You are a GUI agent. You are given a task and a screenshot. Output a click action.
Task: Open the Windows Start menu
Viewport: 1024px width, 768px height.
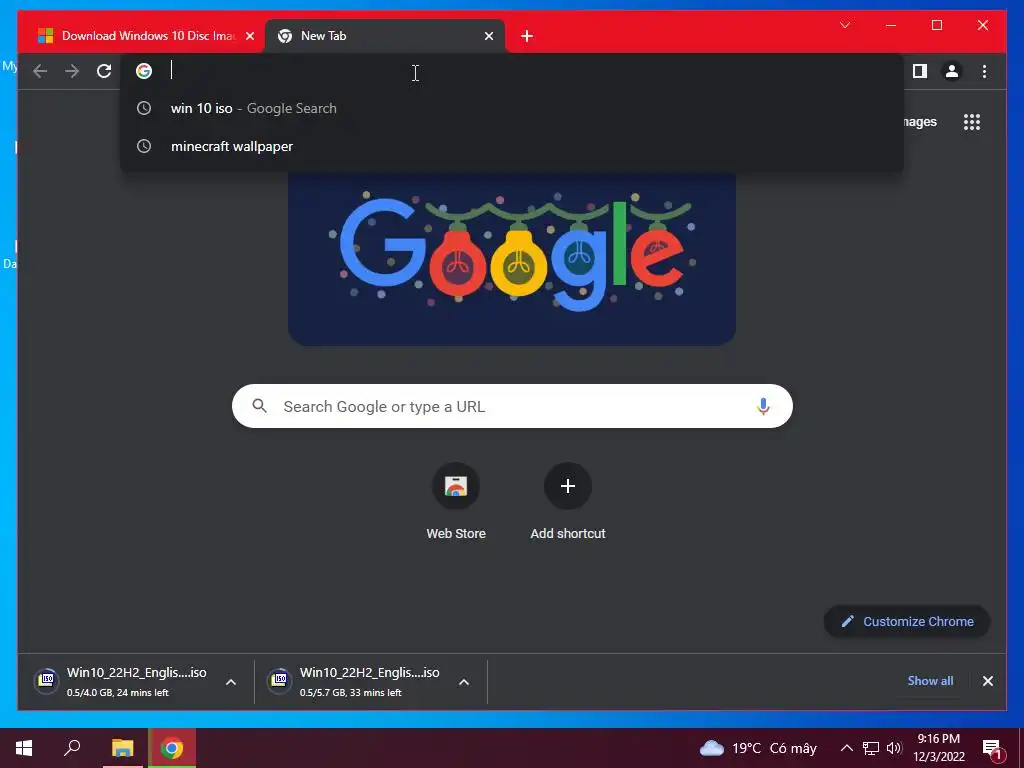(24, 748)
